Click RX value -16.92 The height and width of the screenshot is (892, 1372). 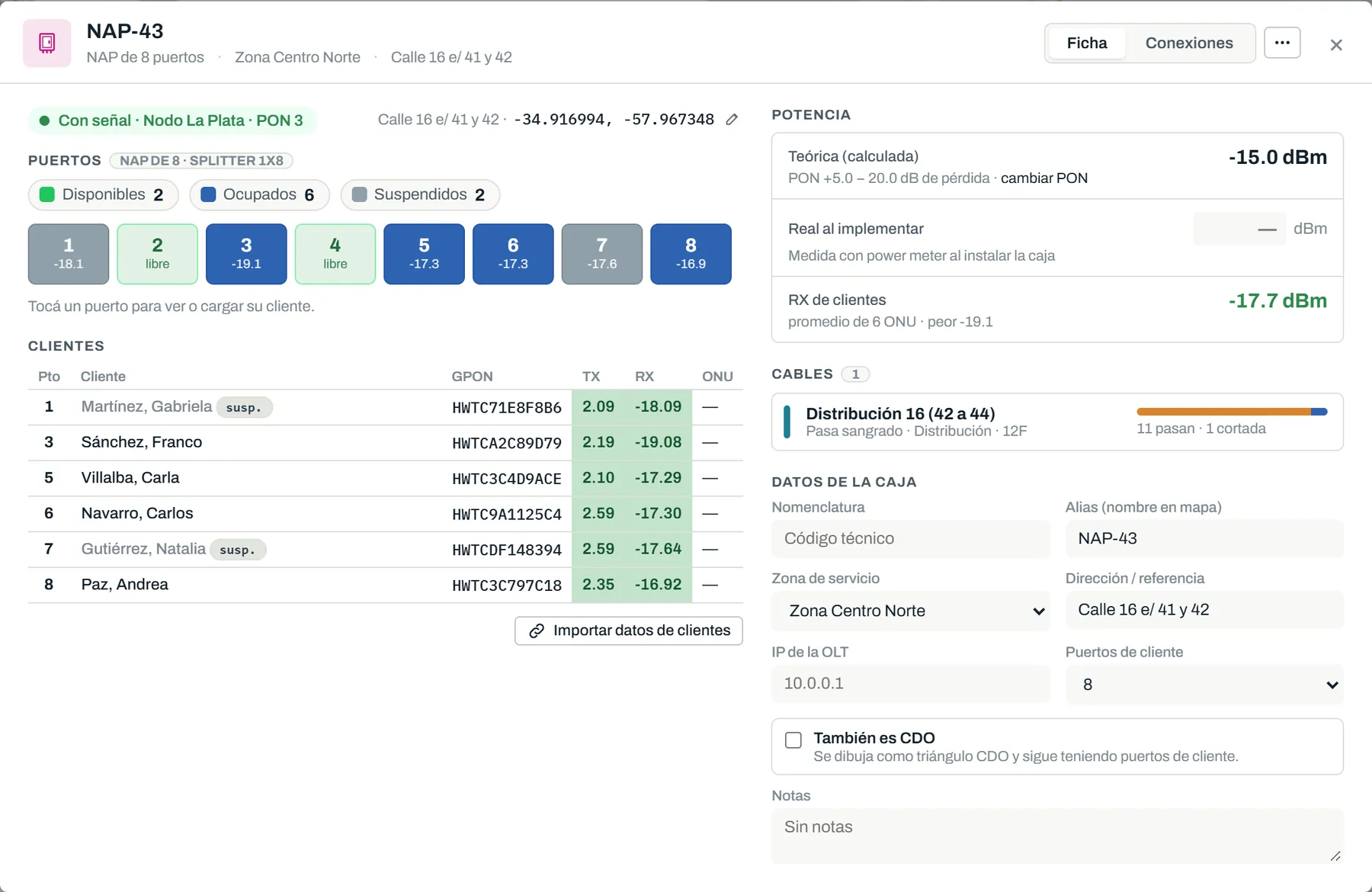(x=659, y=585)
